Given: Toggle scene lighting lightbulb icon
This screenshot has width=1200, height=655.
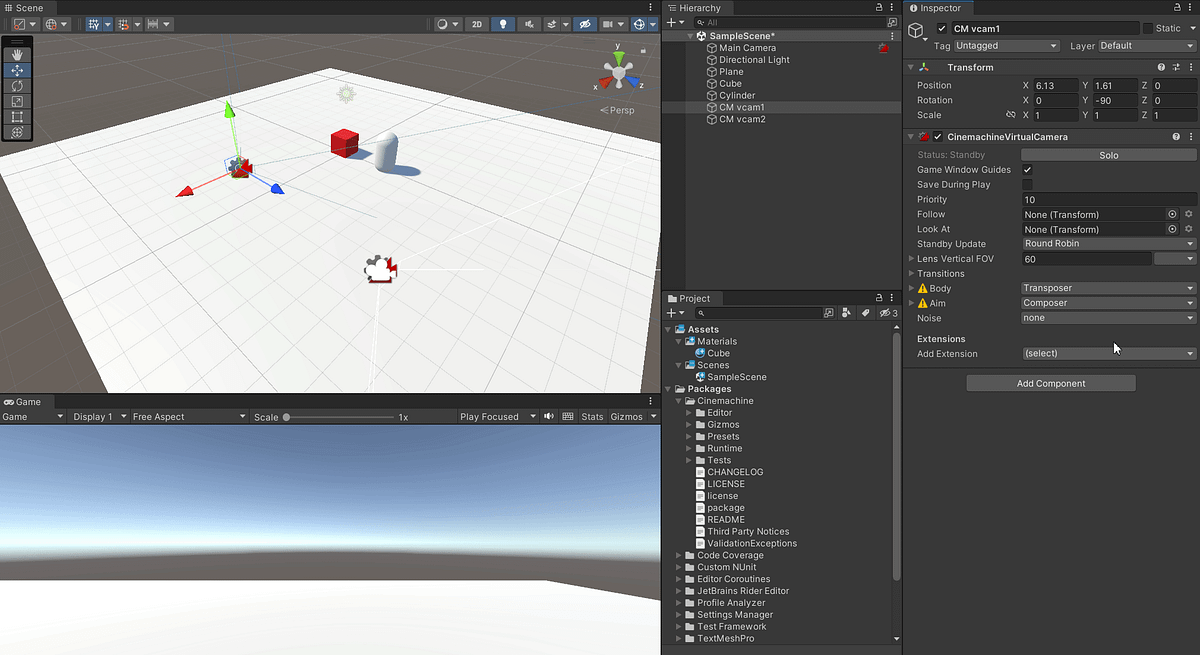Looking at the screenshot, I should pyautogui.click(x=502, y=24).
